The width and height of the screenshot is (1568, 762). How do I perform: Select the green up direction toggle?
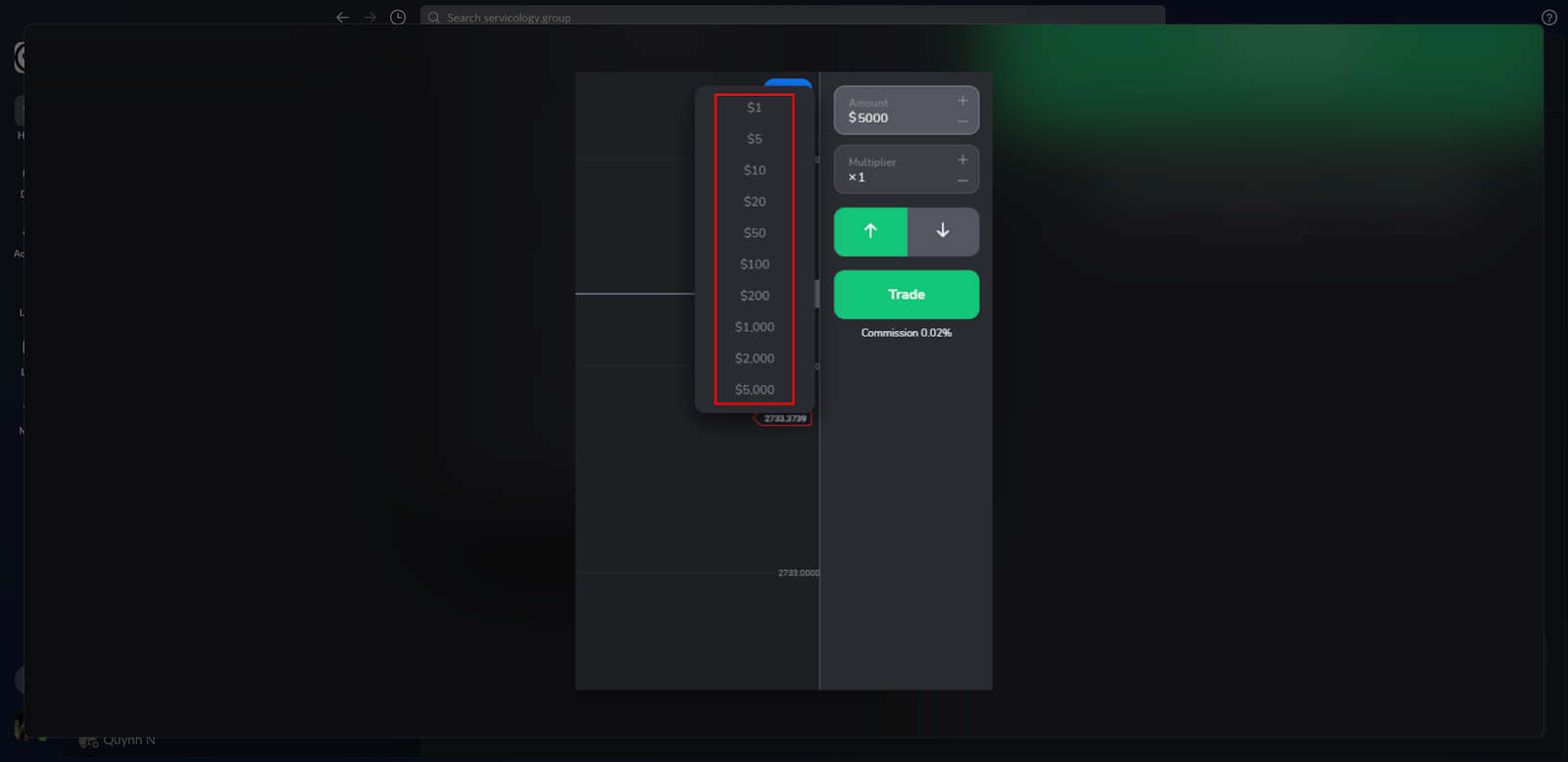pos(870,231)
